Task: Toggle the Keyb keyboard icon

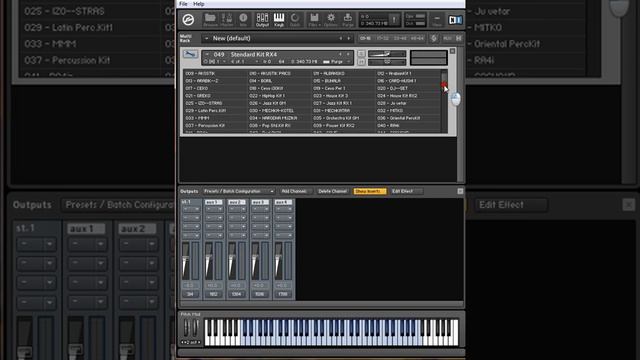Action: (279, 19)
